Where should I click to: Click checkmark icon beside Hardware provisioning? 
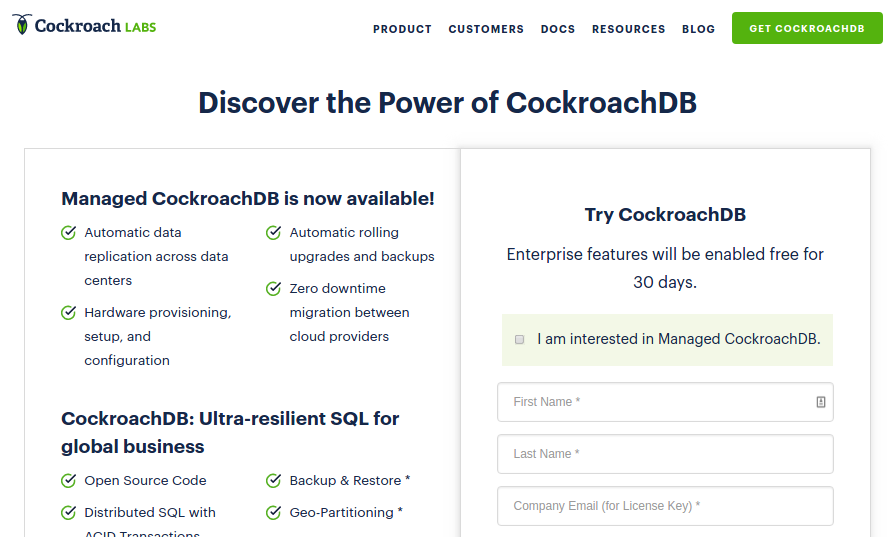[69, 313]
